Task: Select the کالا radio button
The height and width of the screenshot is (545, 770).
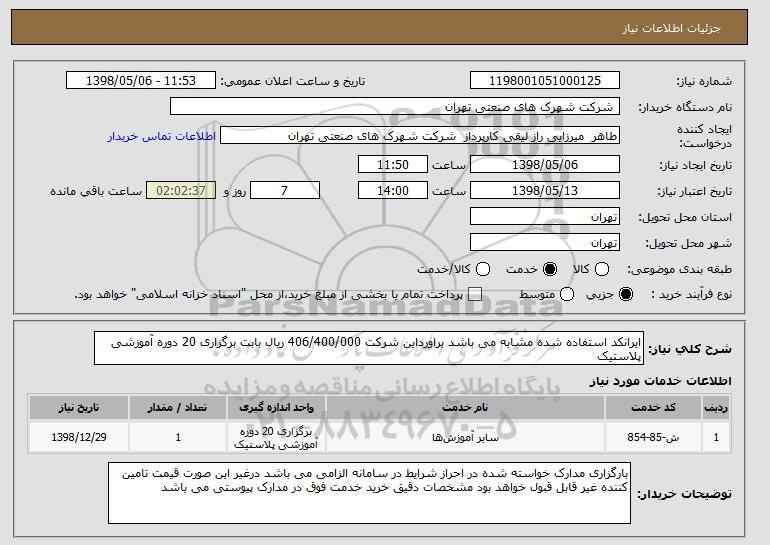Action: pyautogui.click(x=602, y=269)
